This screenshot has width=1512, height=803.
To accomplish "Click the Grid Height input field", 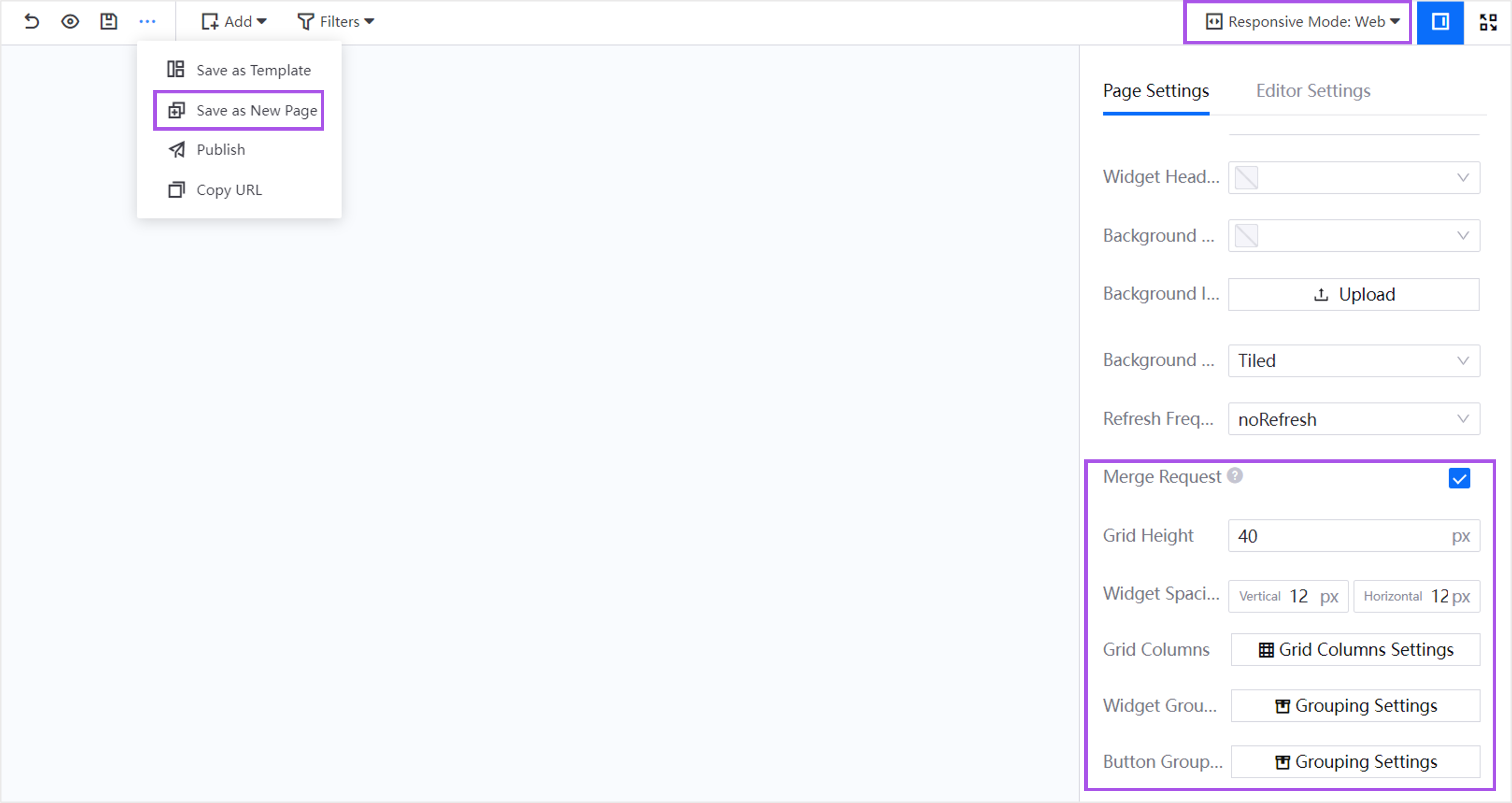I will pos(1338,536).
